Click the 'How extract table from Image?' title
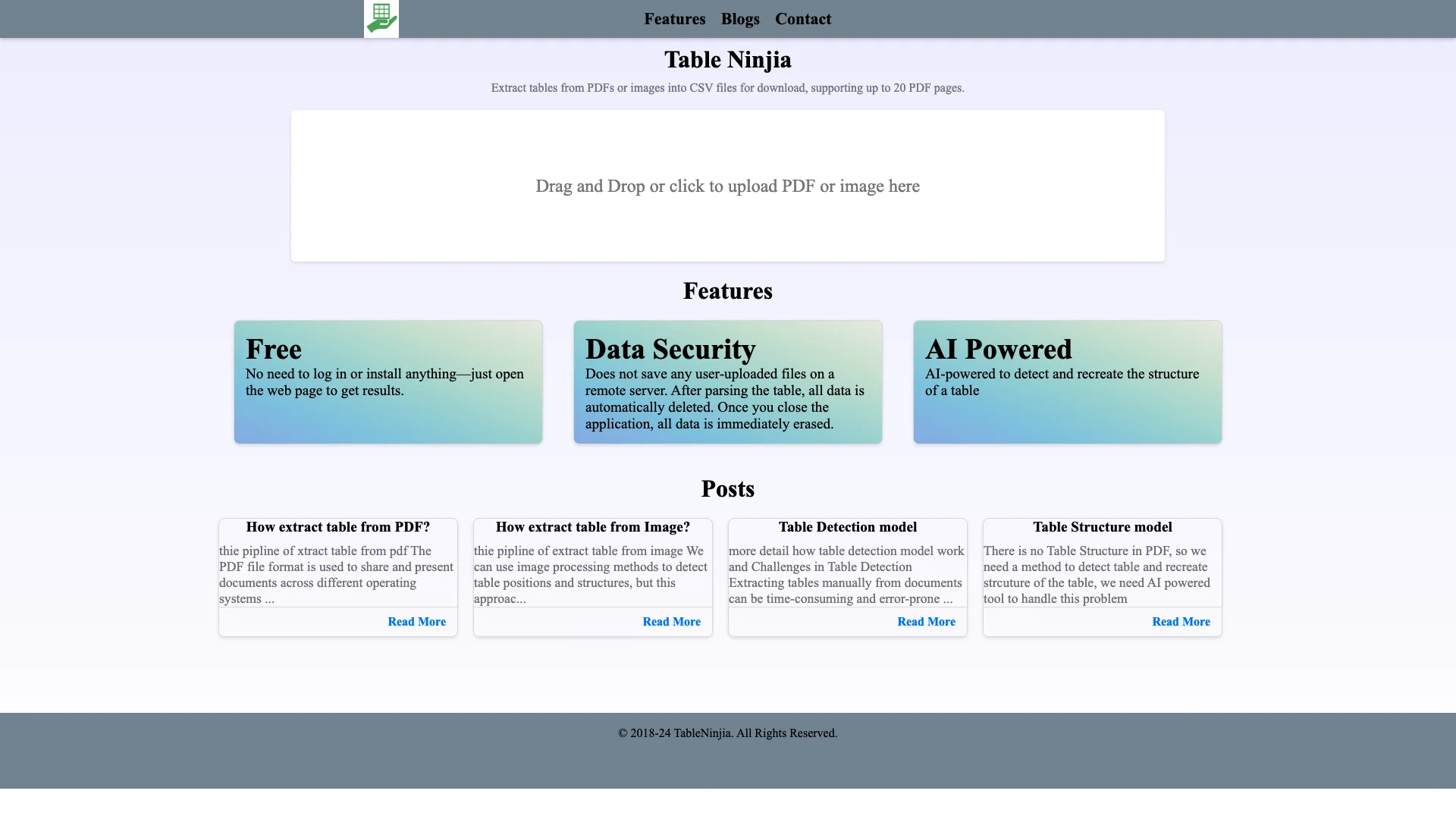The image size is (1456, 819). click(x=593, y=527)
